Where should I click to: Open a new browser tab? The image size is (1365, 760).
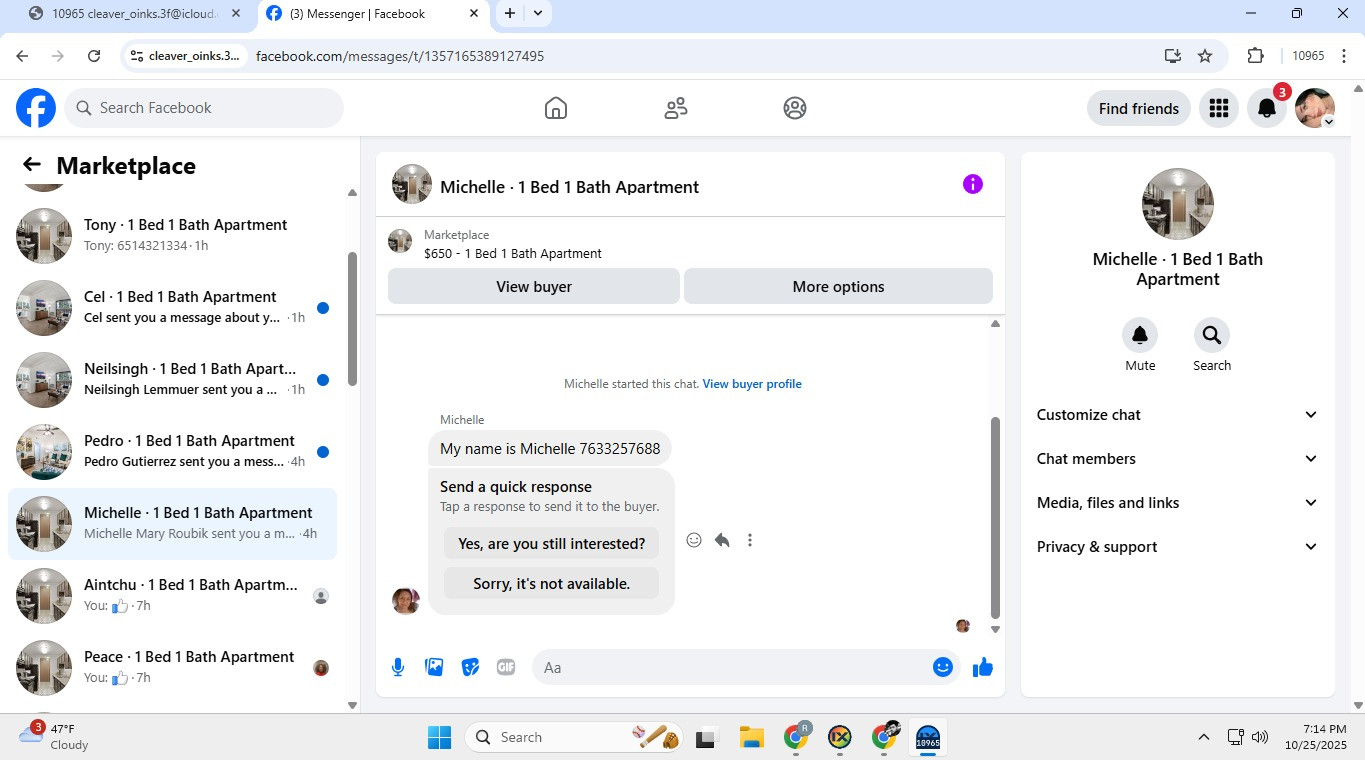[x=510, y=13]
